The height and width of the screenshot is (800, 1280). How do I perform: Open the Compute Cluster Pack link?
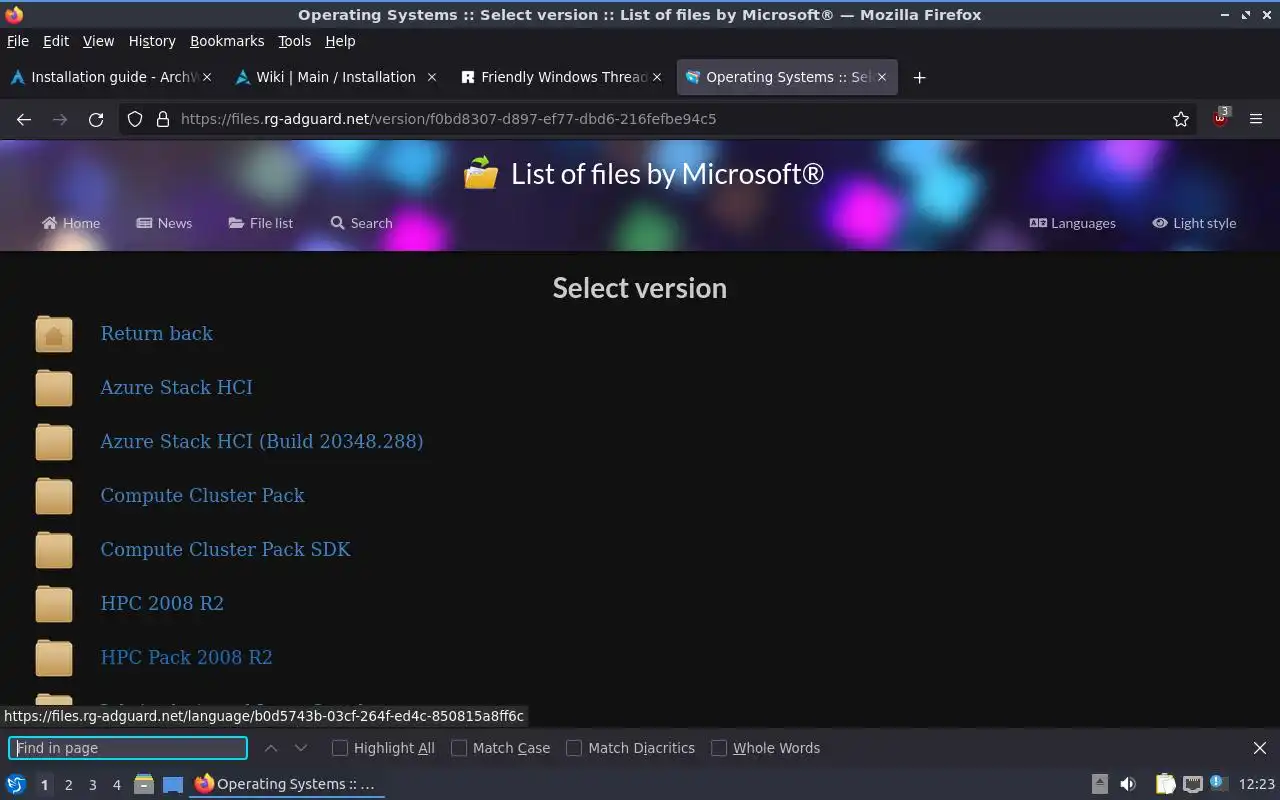202,496
